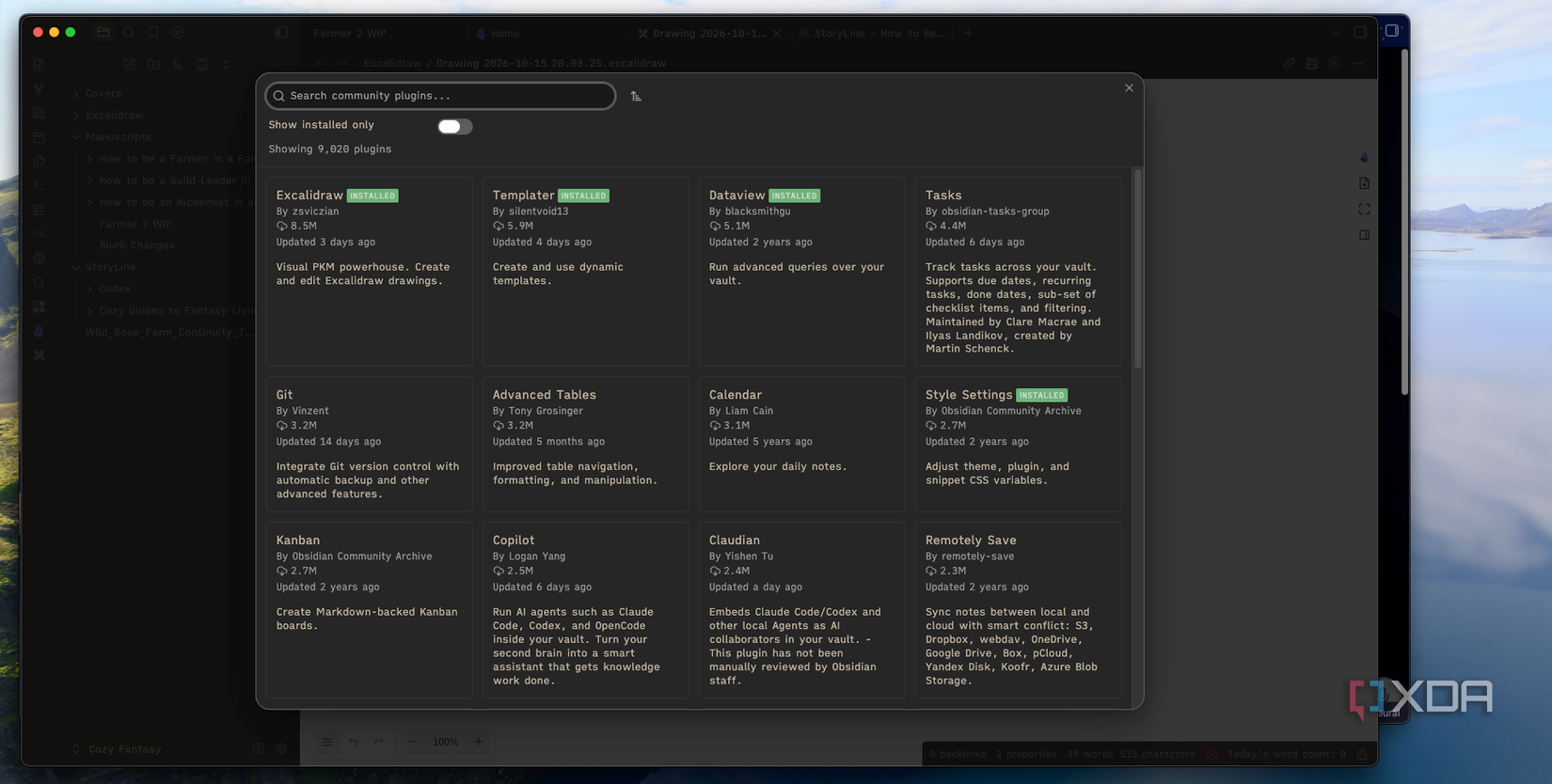Open the Advanced Tables plugin card
The height and width of the screenshot is (784, 1552).
click(x=585, y=444)
